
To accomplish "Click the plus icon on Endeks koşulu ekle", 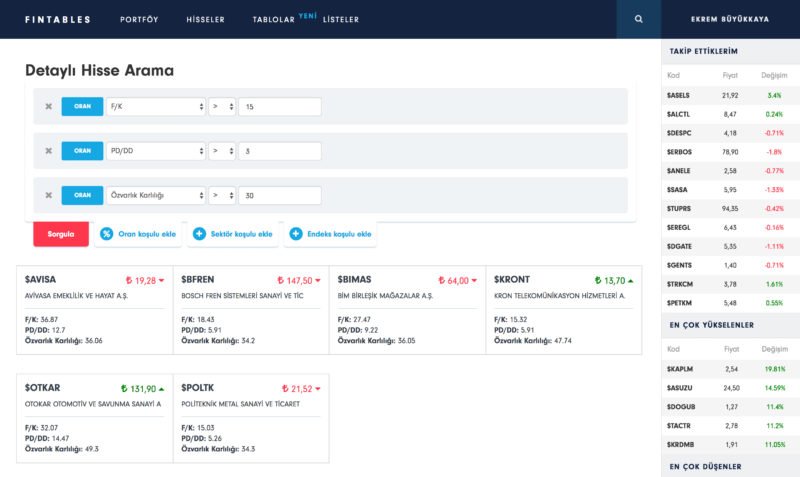I will (x=296, y=234).
